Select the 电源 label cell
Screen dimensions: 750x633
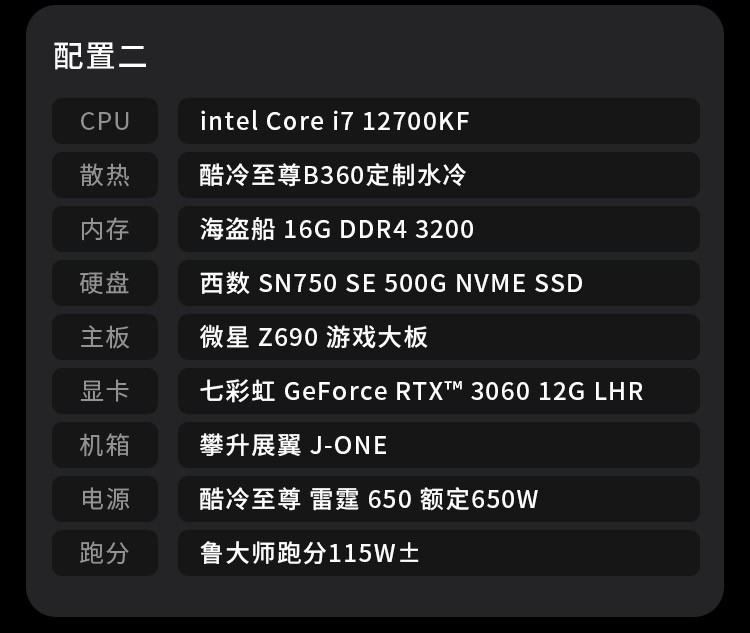pyautogui.click(x=105, y=500)
